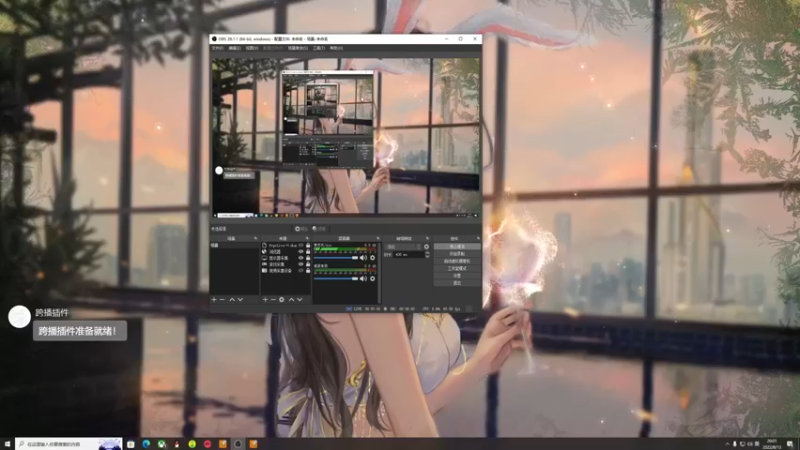Click the Filters button above panels
Viewport: 800px width, 450px height.
(319, 229)
